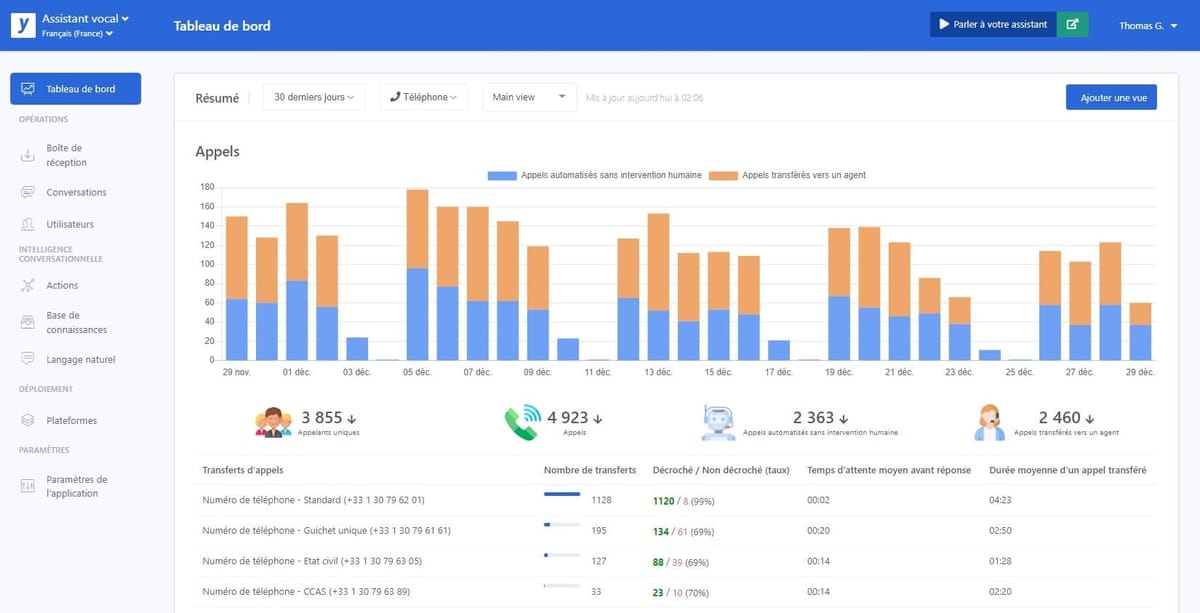Select Tableau de bord in the sidebar
The image size is (1200, 613).
click(x=75, y=89)
